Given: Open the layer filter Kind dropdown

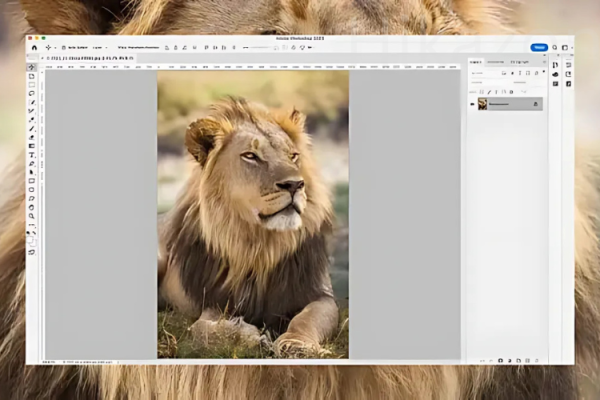Looking at the screenshot, I should (484, 73).
